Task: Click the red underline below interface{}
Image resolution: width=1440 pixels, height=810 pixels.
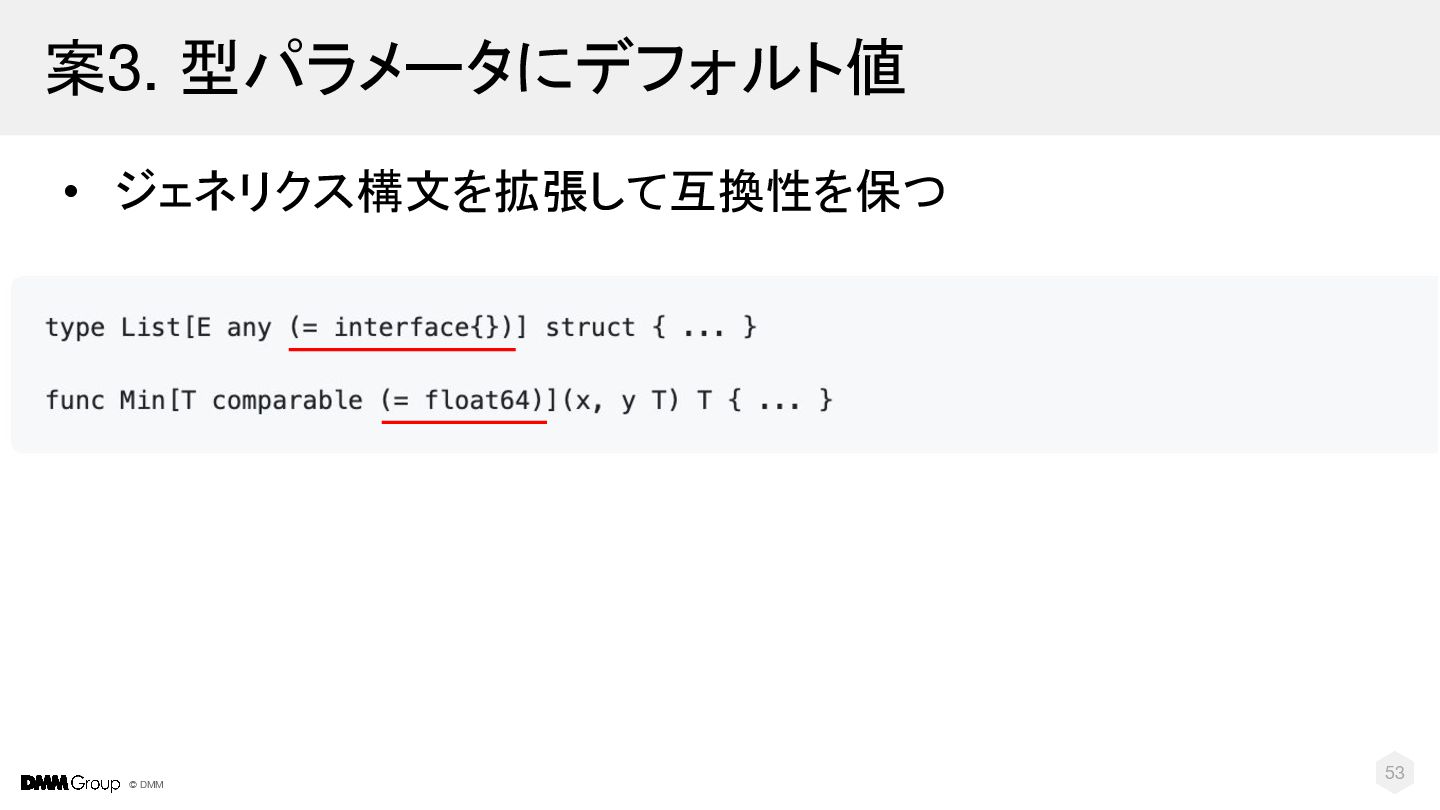Action: (402, 349)
